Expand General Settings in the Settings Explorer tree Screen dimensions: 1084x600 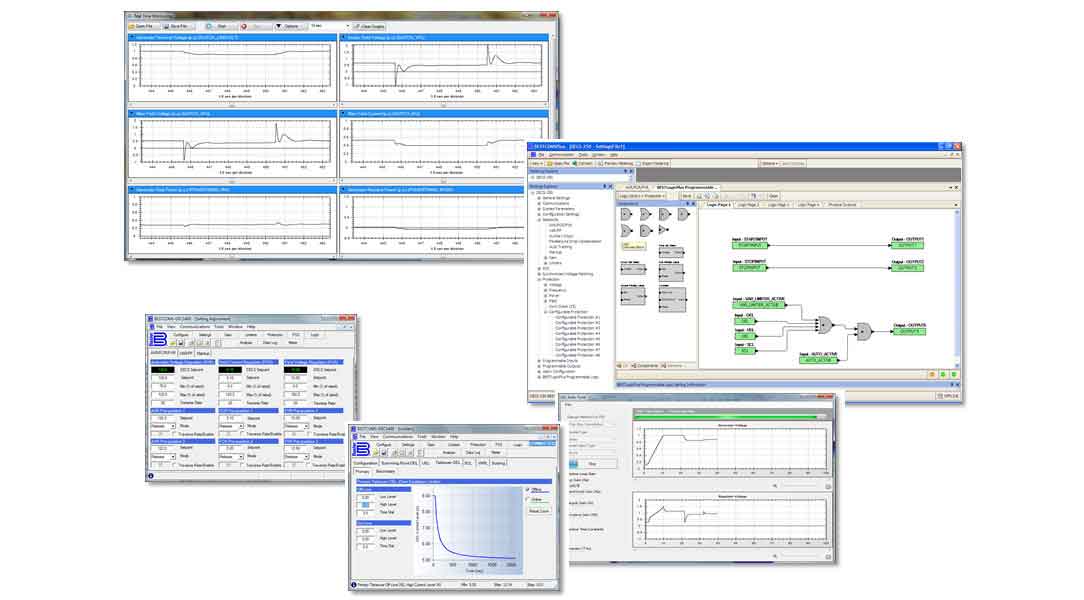tap(539, 198)
